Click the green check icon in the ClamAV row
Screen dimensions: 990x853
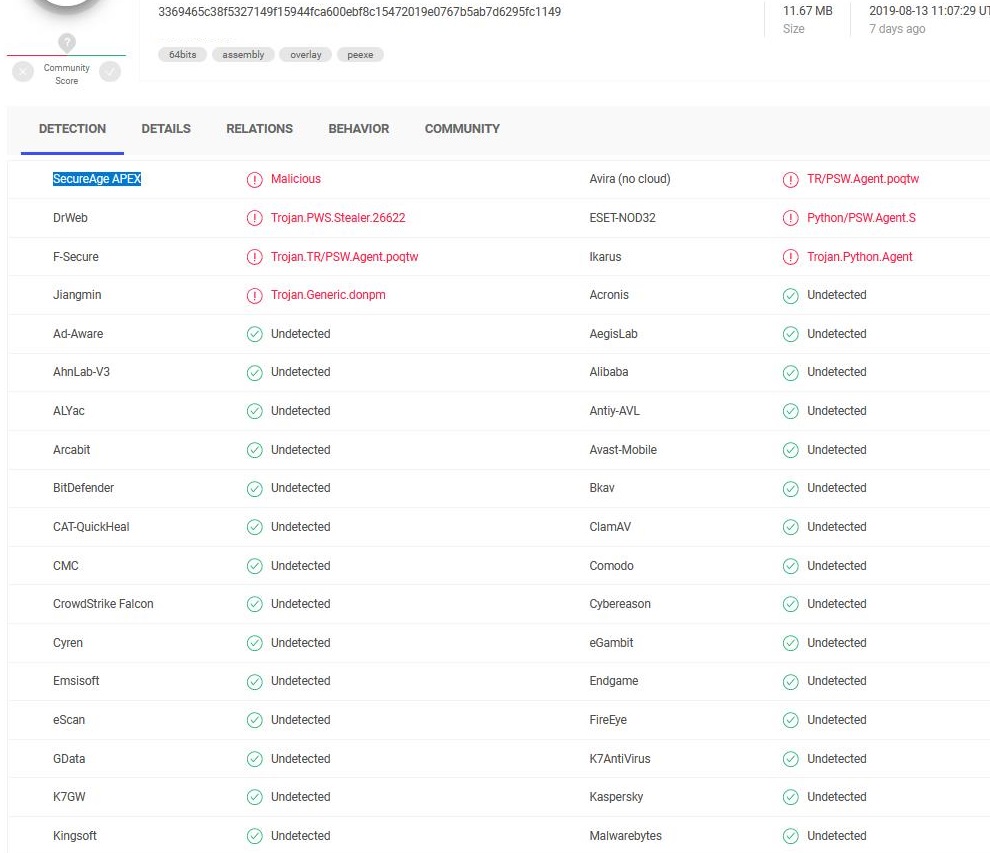(x=790, y=527)
